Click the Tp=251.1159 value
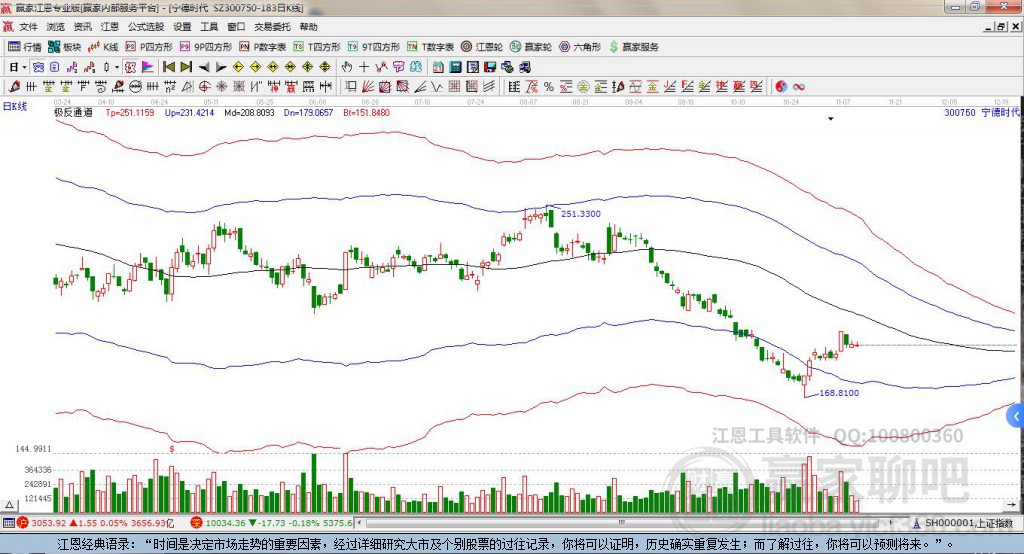This screenshot has height=554, width=1024. [x=130, y=112]
